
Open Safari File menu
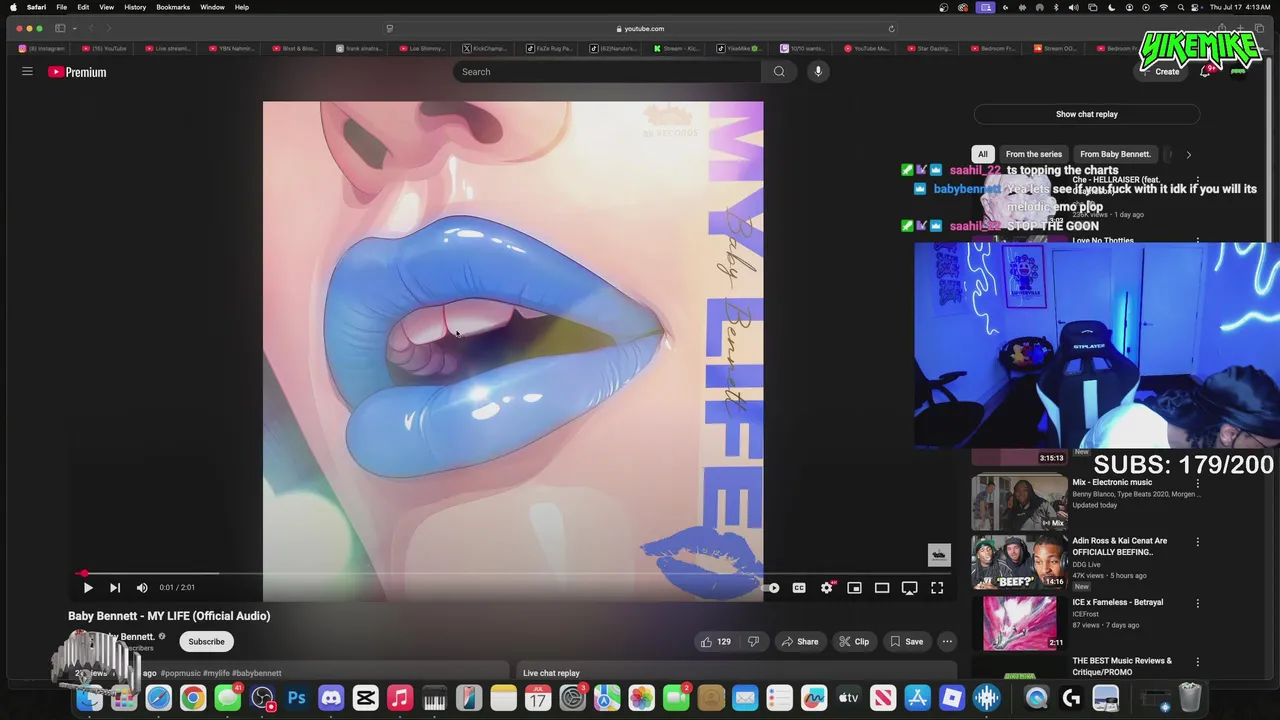coord(61,7)
